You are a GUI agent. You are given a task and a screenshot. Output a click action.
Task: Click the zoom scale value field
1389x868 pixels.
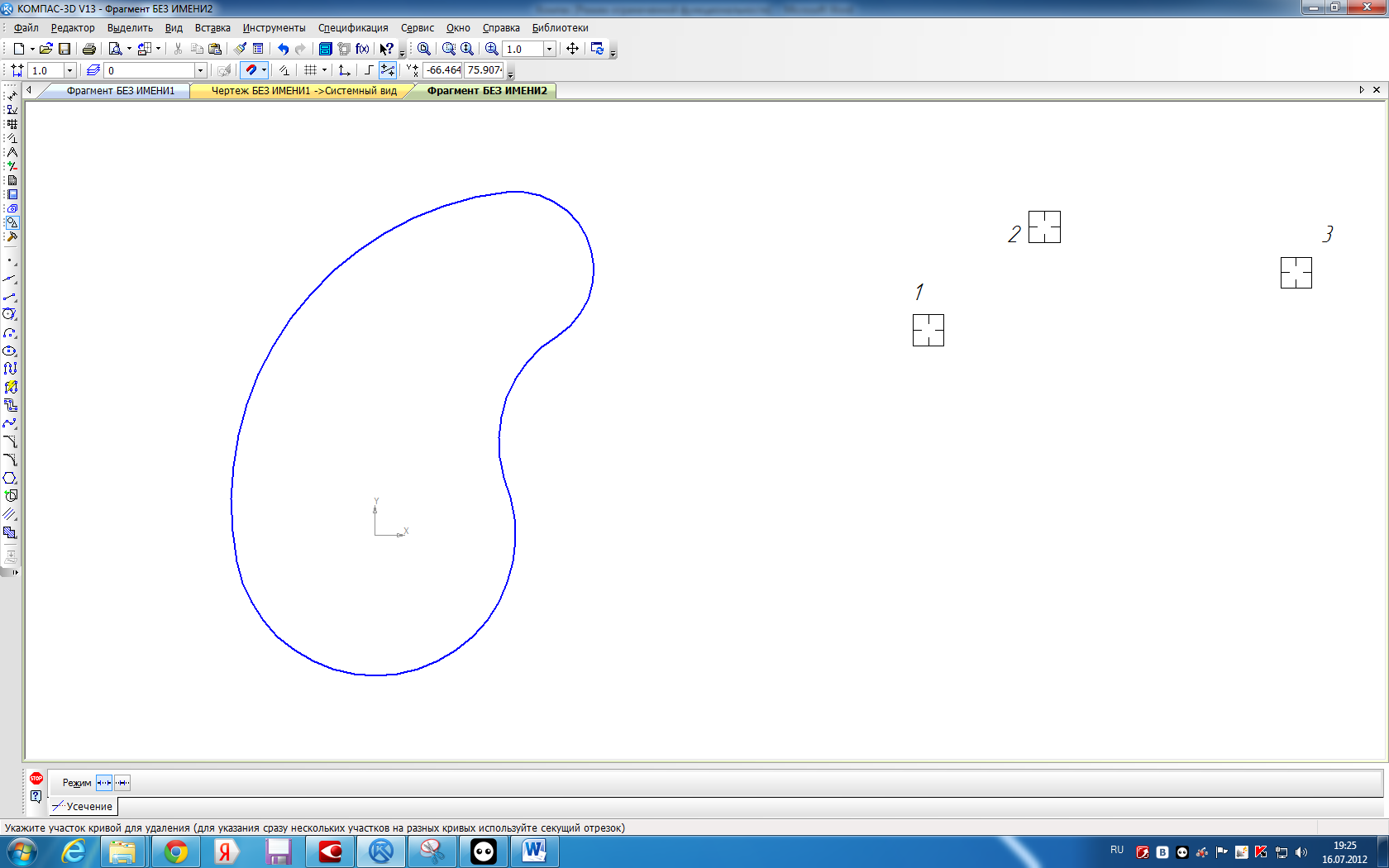[x=523, y=49]
